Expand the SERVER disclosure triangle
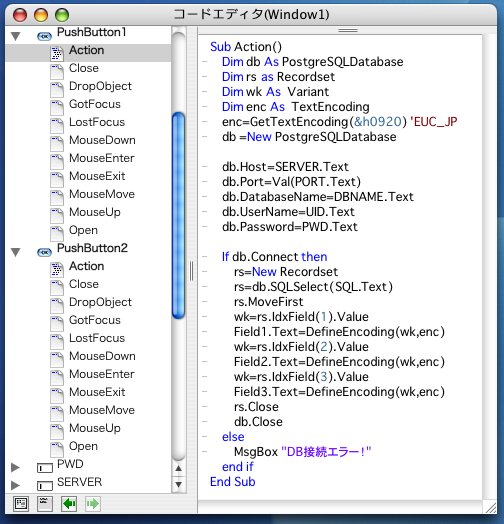504x524 pixels. click(15, 485)
